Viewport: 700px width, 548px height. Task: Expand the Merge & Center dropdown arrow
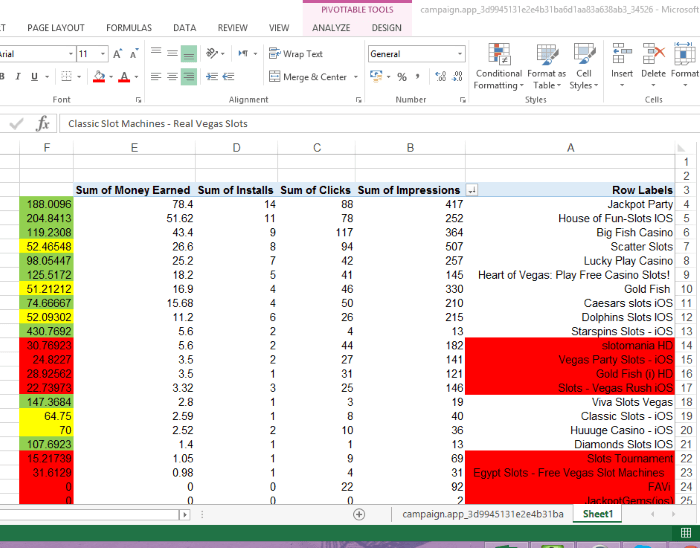point(356,77)
